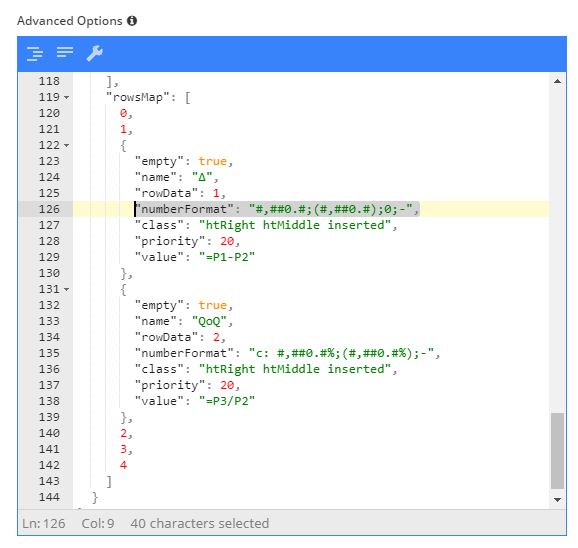
Task: Click the compact JSON lines icon
Action: coord(65,52)
